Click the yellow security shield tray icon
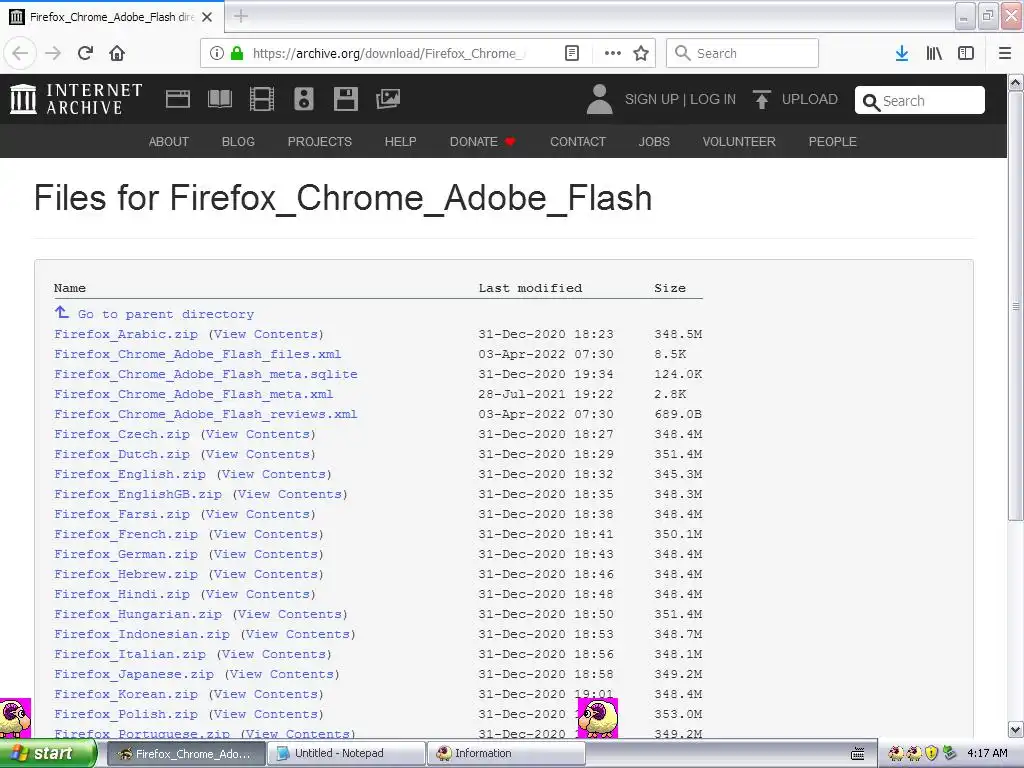The height and width of the screenshot is (768, 1024). (x=931, y=753)
